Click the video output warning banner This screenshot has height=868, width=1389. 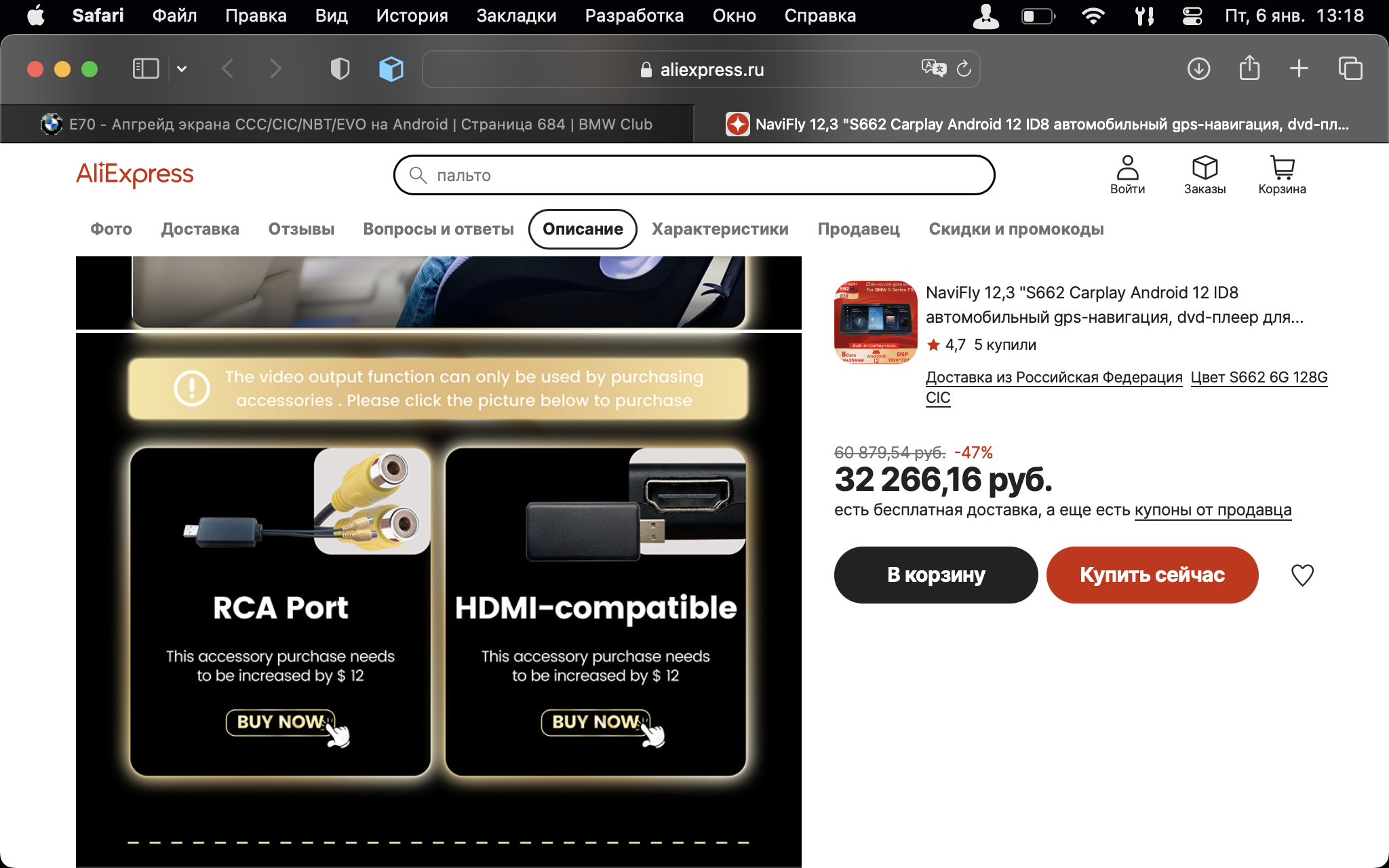438,389
